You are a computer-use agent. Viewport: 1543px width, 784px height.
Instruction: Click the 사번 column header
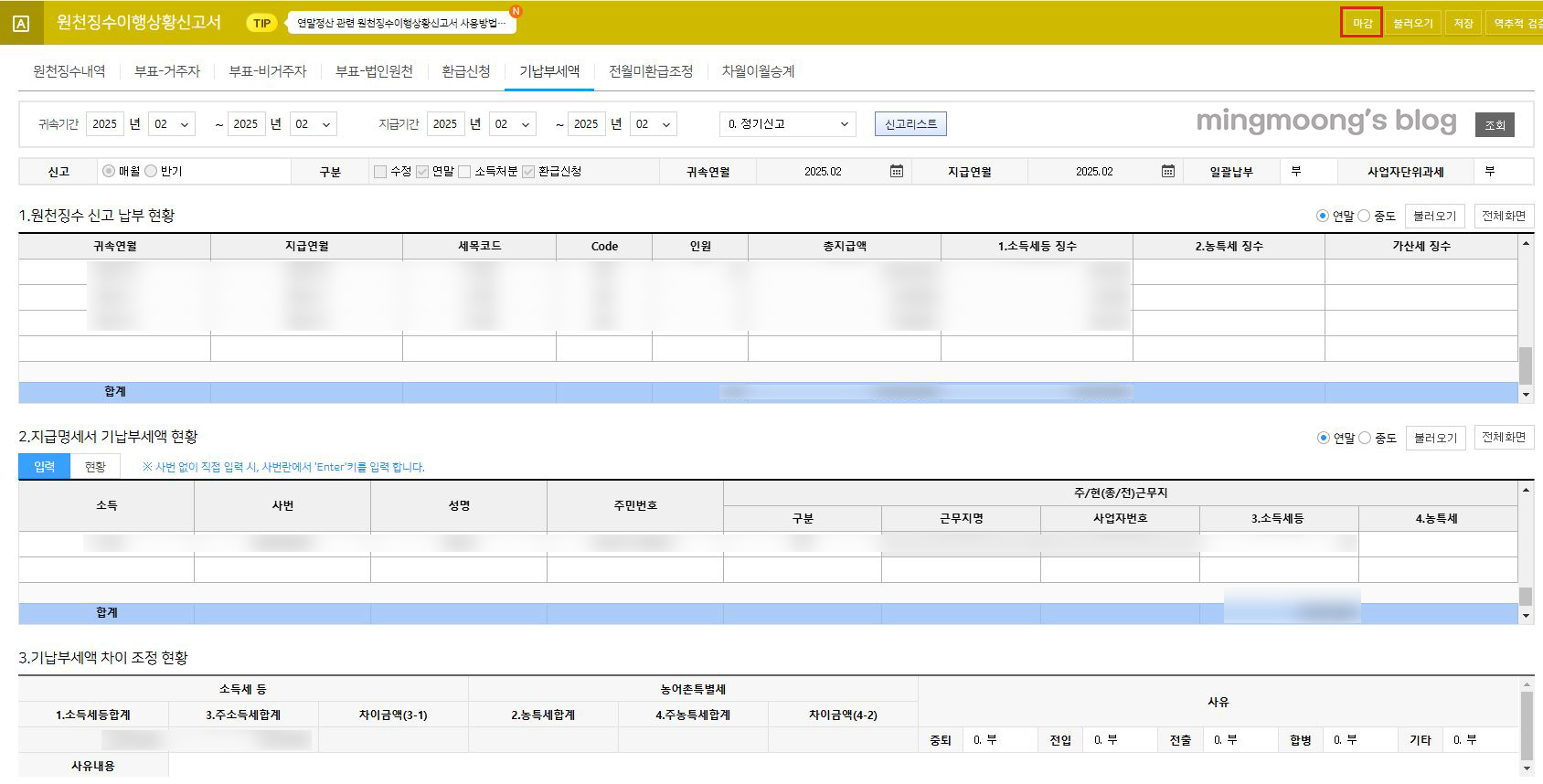[282, 505]
